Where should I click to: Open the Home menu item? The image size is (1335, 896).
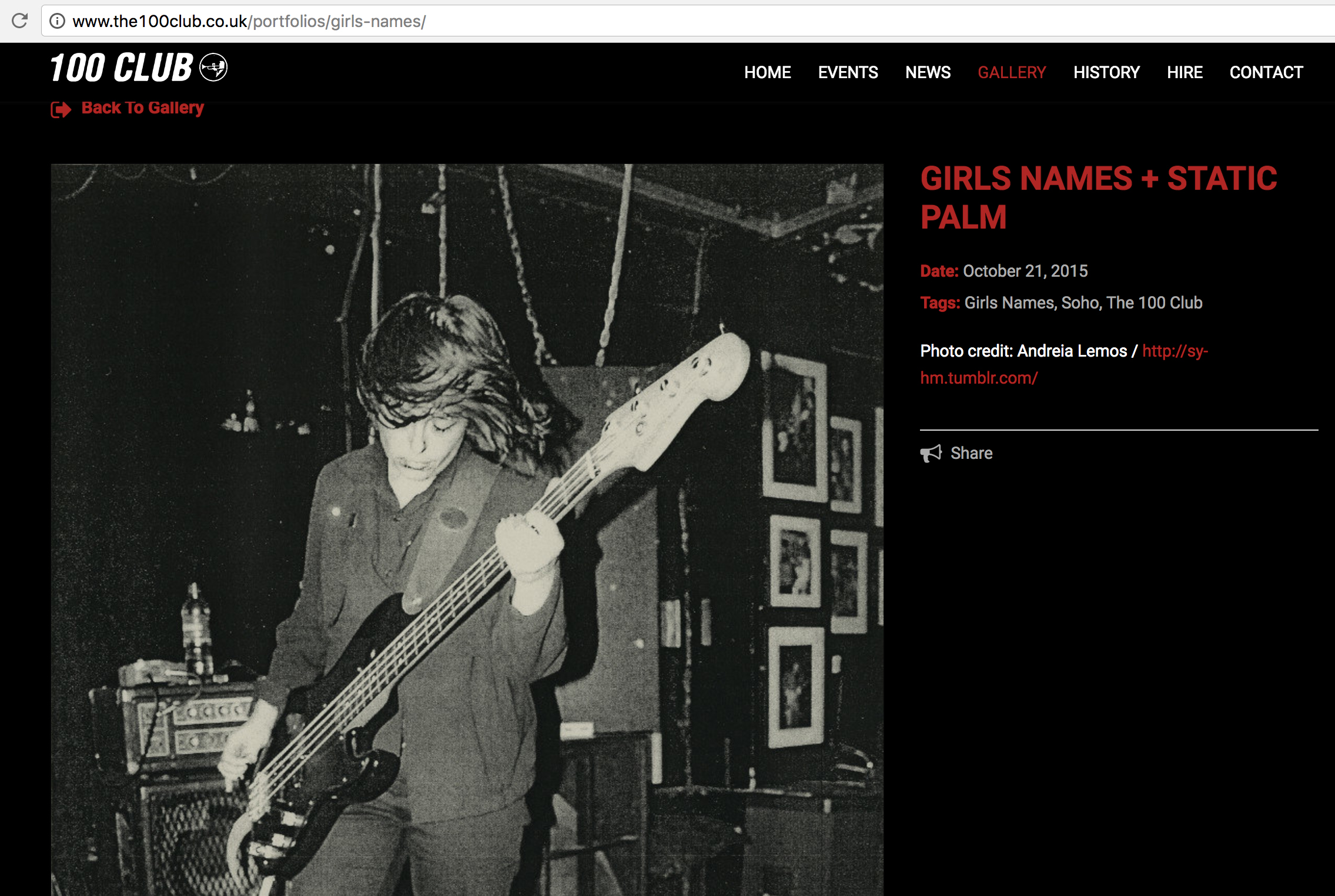coord(767,72)
